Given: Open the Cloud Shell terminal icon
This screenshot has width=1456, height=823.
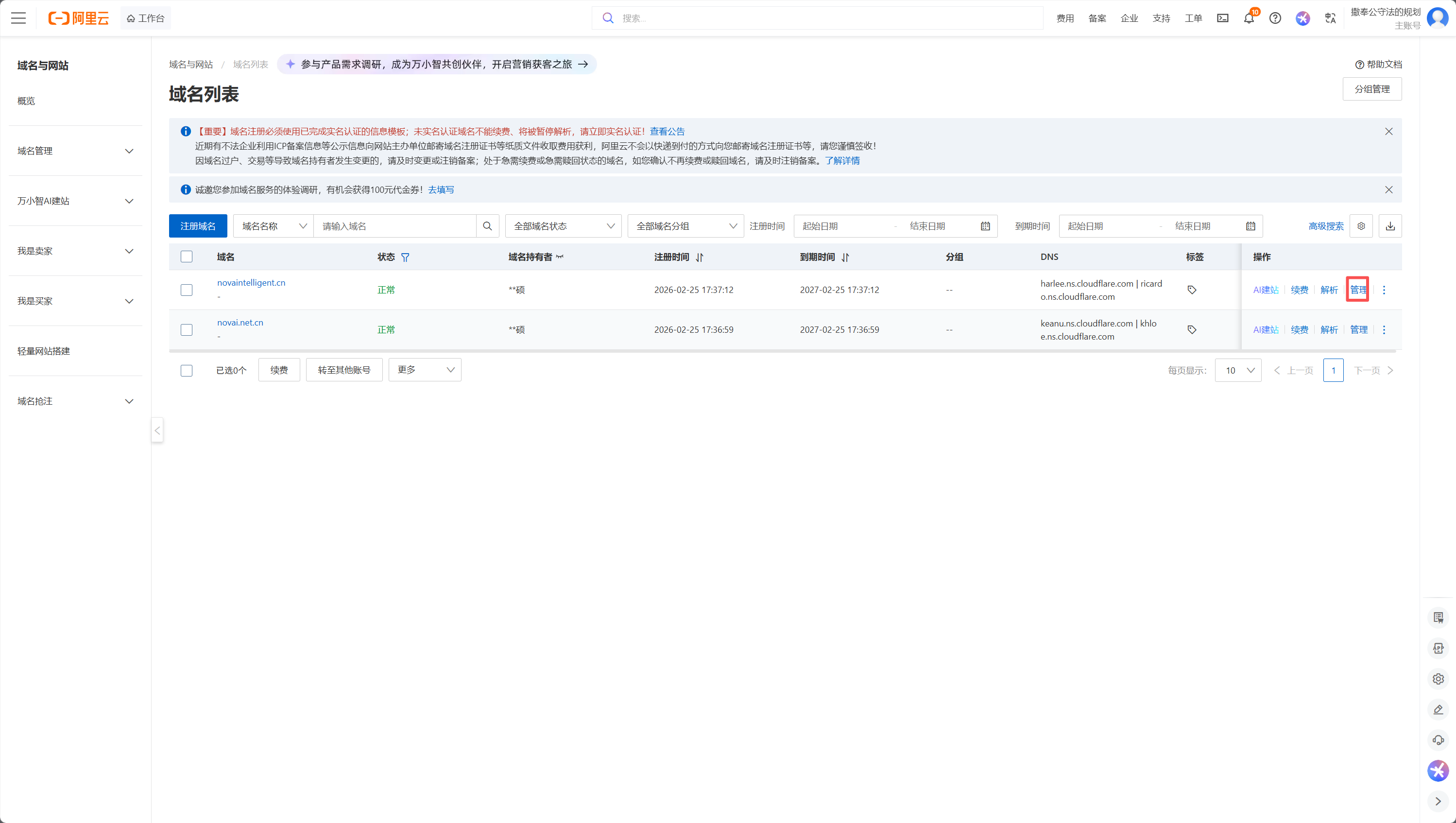Looking at the screenshot, I should point(1223,18).
